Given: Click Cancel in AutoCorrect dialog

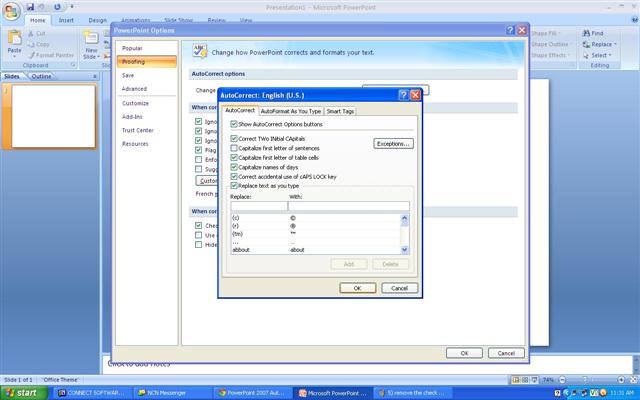Looking at the screenshot, I should click(x=400, y=288).
